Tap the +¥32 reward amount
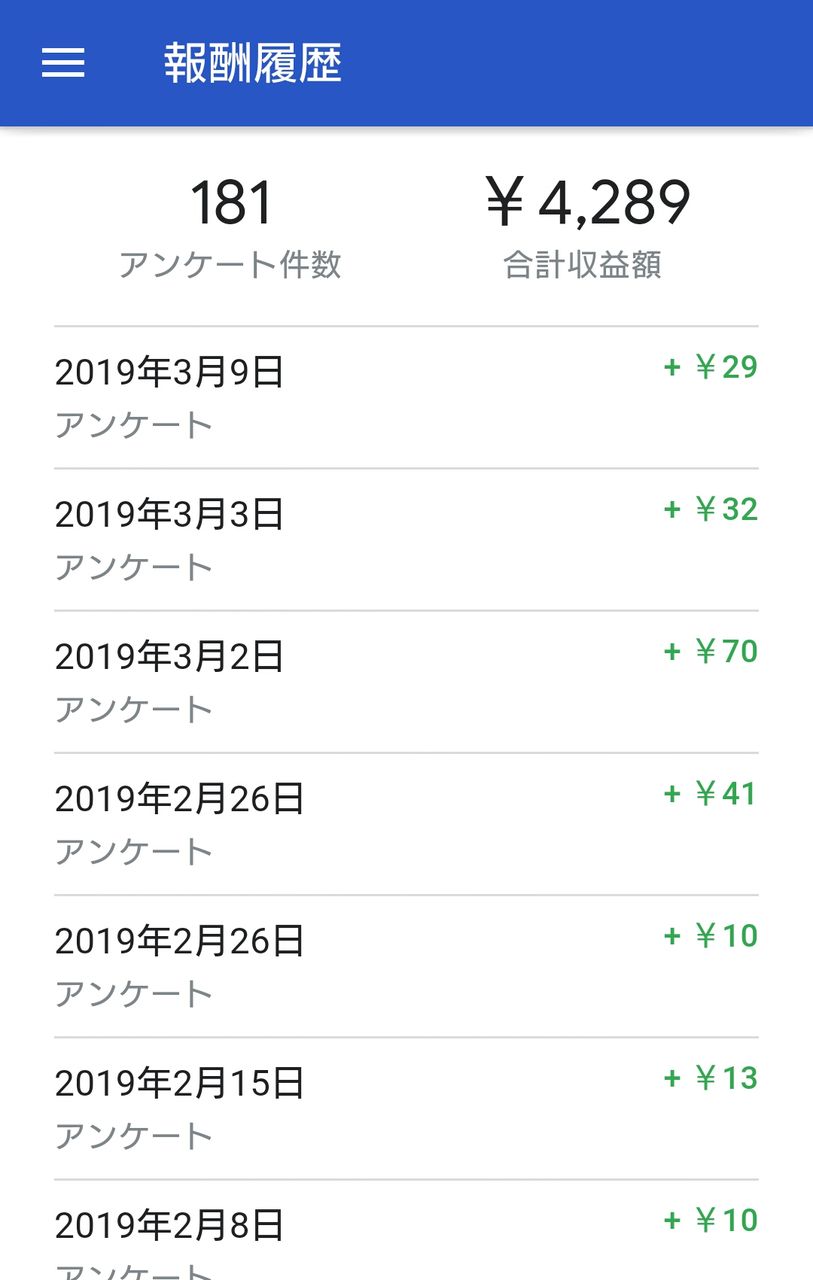Image resolution: width=813 pixels, height=1280 pixels. click(x=711, y=510)
